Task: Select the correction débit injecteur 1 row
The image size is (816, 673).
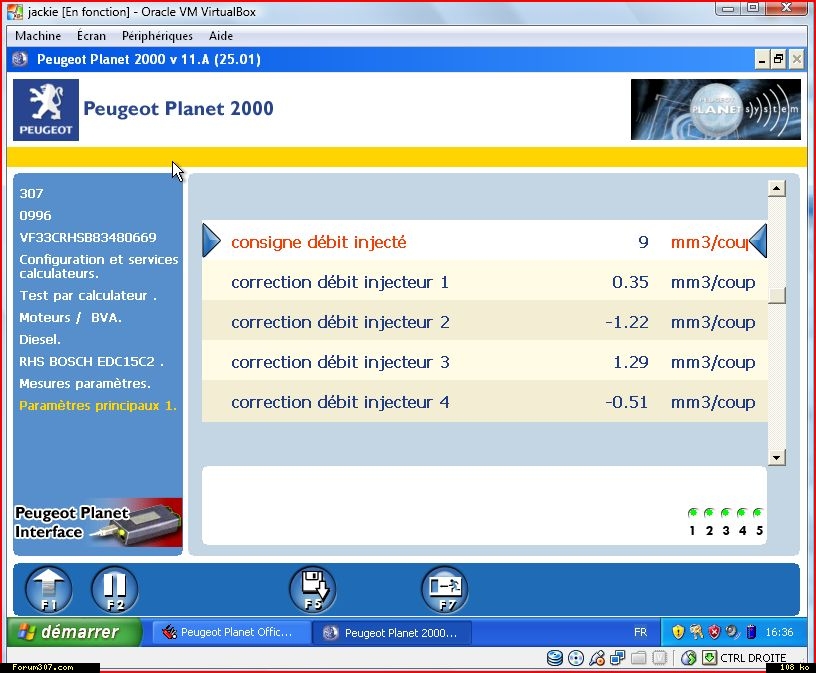Action: 485,282
